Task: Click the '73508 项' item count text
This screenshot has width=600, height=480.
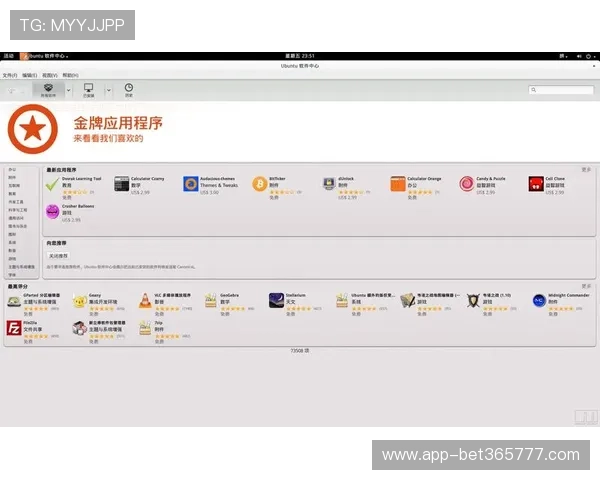Action: click(300, 351)
